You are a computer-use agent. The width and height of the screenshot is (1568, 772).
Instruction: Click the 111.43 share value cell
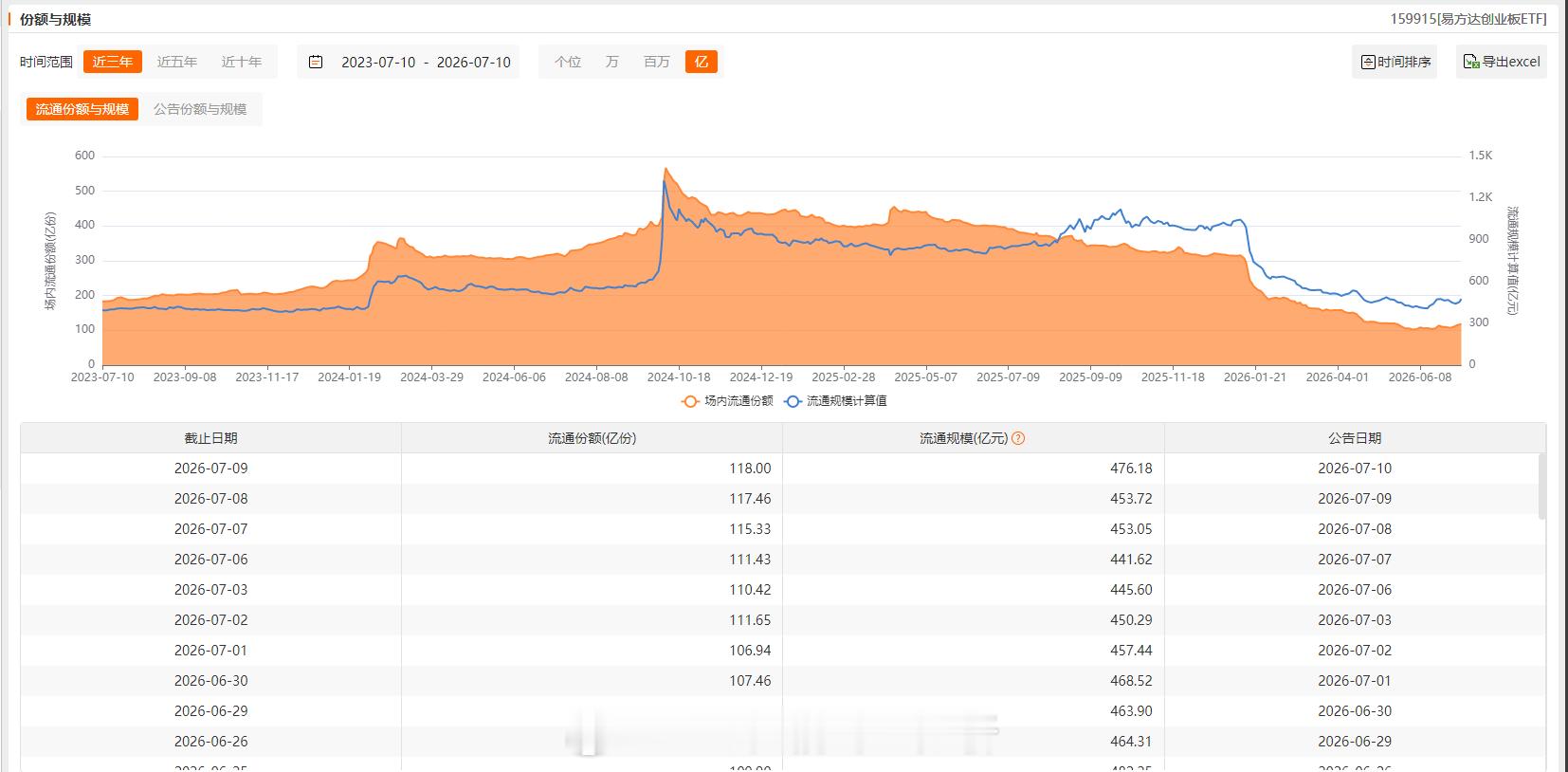593,560
